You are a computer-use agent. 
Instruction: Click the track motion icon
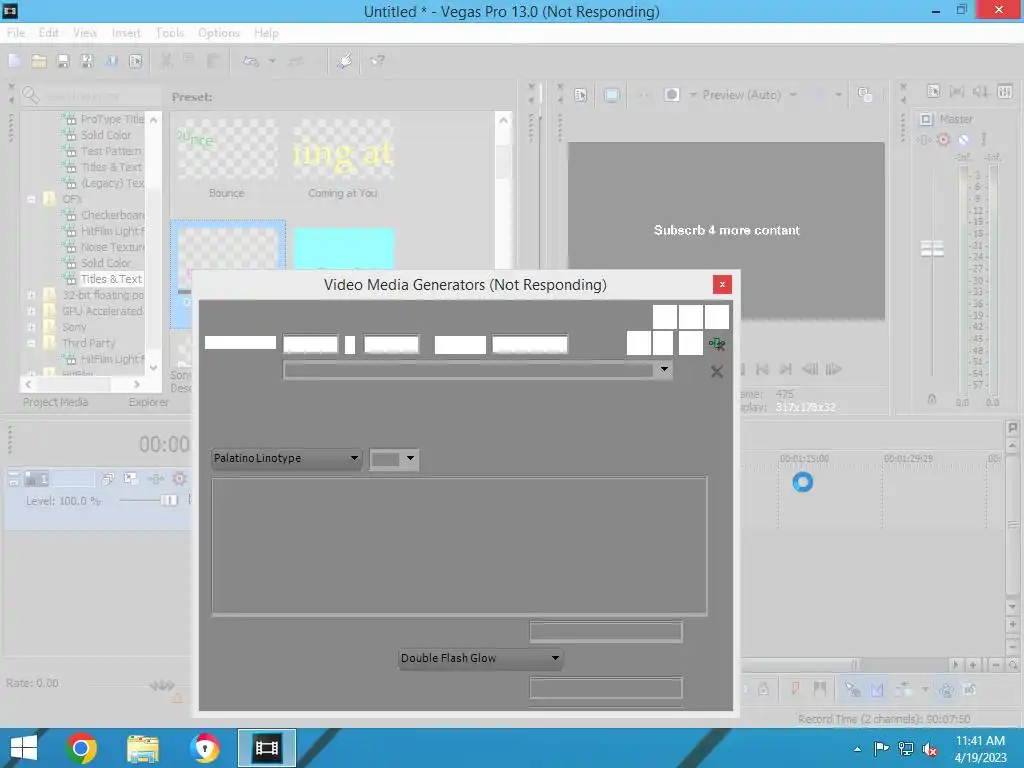pos(131,479)
